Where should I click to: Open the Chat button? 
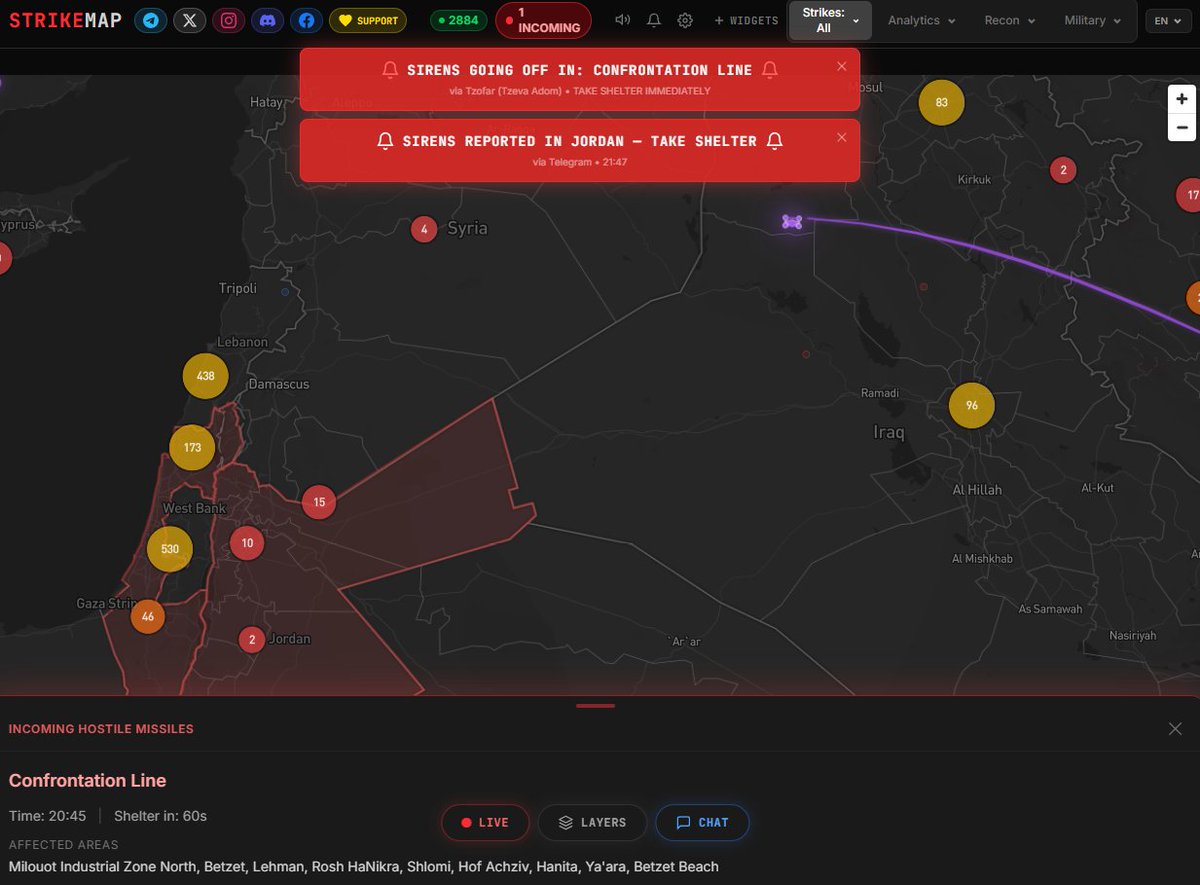702,823
